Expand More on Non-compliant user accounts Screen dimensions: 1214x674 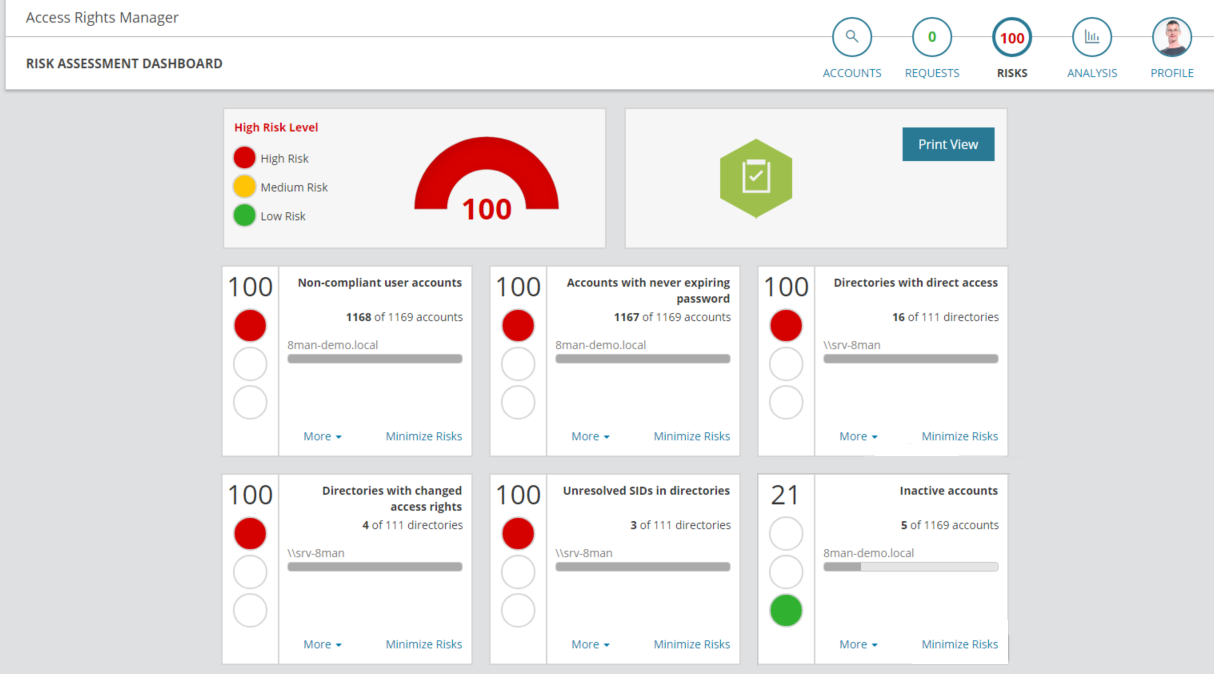pyautogui.click(x=322, y=436)
